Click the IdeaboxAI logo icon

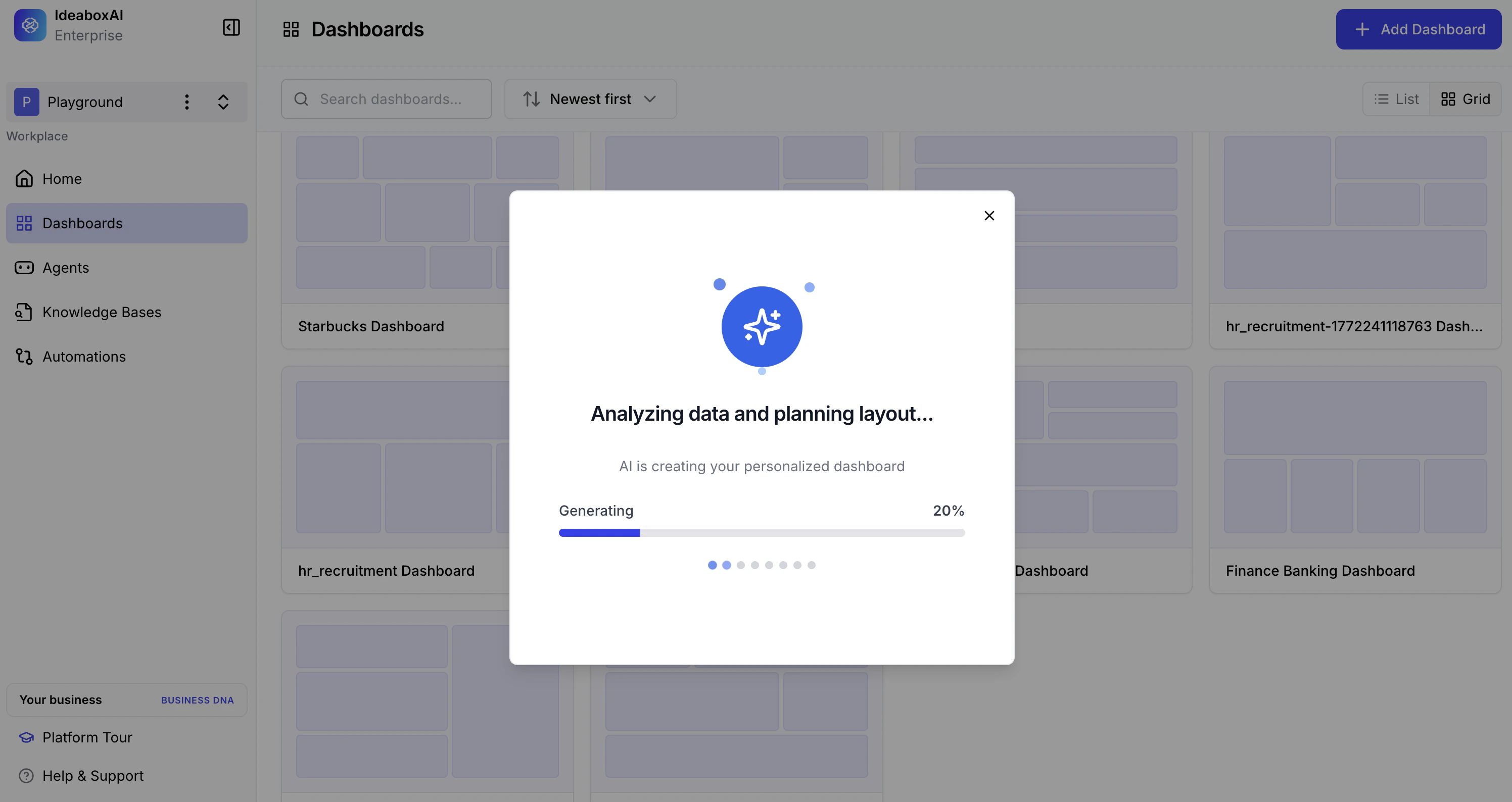[30, 25]
